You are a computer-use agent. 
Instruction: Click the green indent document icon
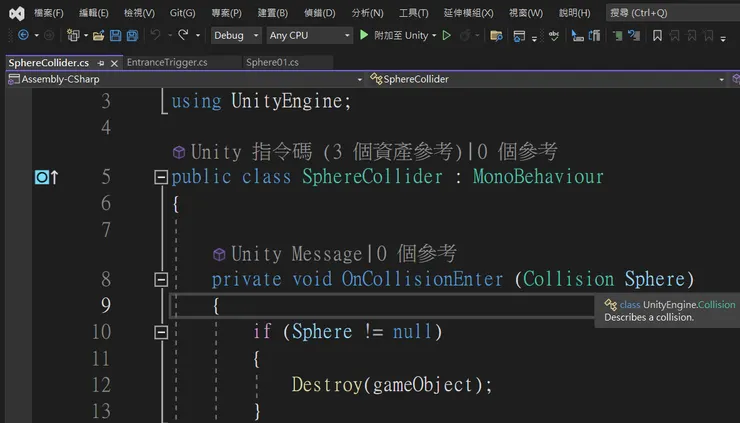coord(617,35)
